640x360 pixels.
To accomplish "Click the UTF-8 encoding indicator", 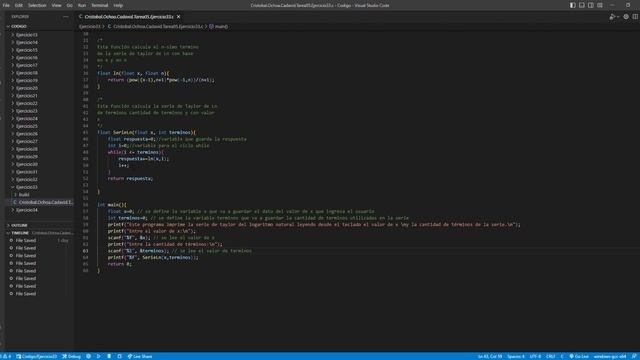I will [x=535, y=356].
